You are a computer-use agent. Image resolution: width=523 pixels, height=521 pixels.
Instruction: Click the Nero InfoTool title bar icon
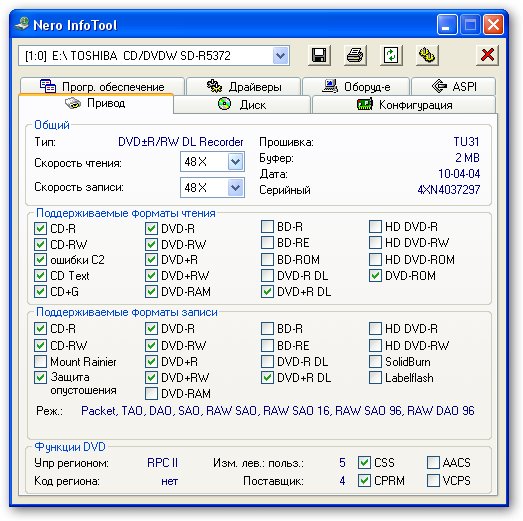(22, 25)
